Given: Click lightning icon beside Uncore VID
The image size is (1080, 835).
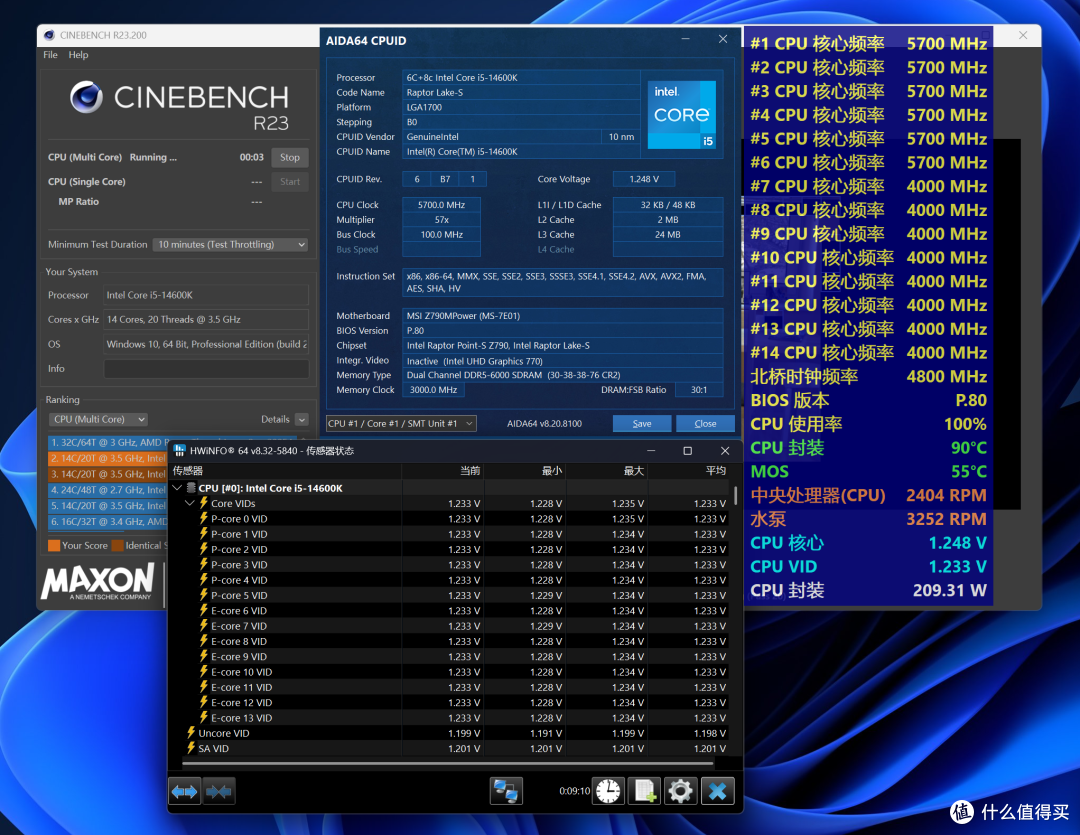Looking at the screenshot, I should [x=191, y=732].
